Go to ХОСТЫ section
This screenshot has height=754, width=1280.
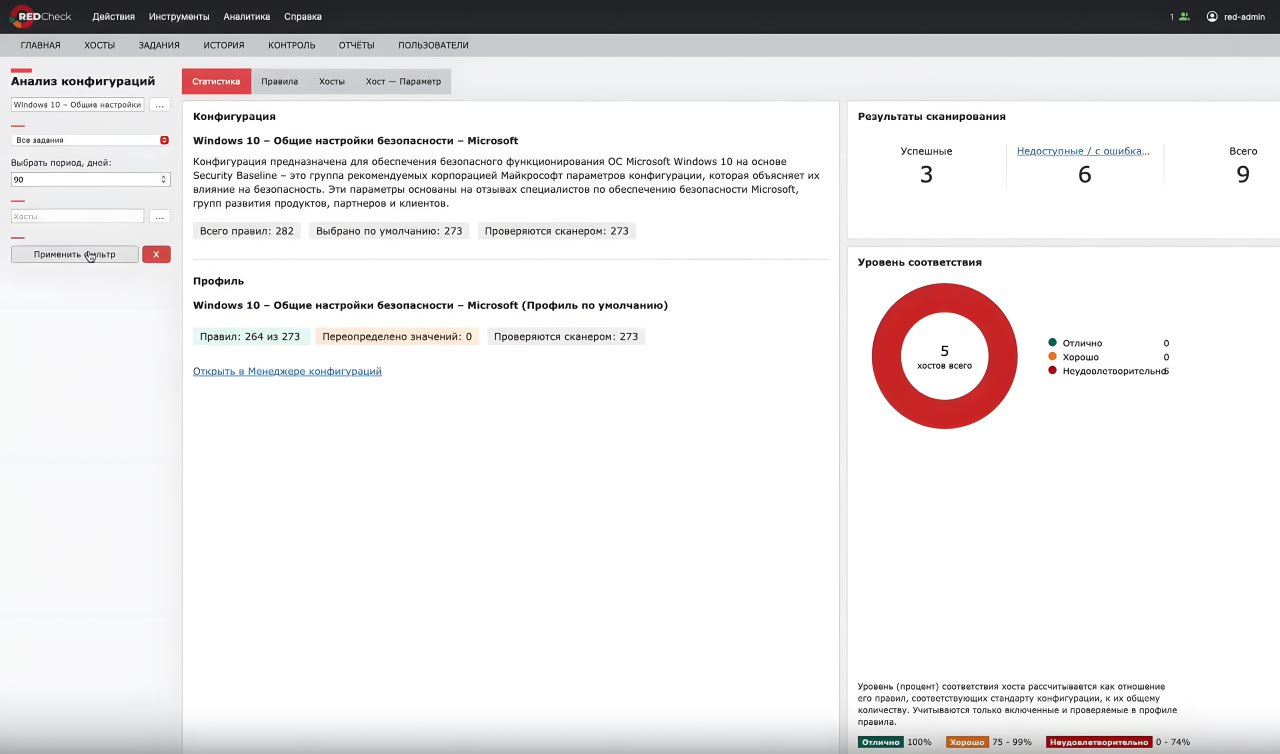(99, 45)
